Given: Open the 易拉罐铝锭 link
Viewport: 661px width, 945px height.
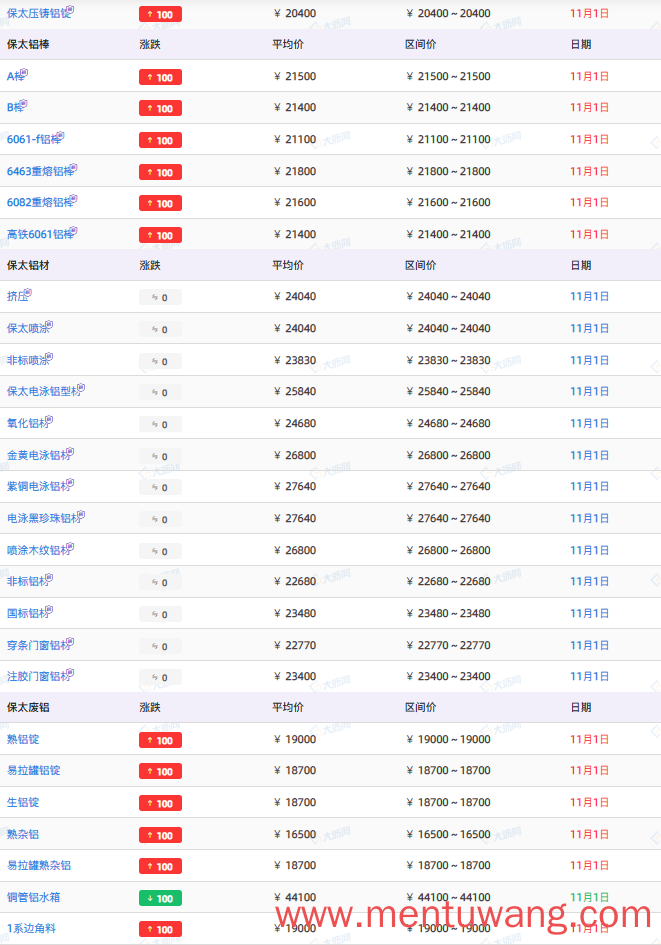Looking at the screenshot, I should click(34, 771).
